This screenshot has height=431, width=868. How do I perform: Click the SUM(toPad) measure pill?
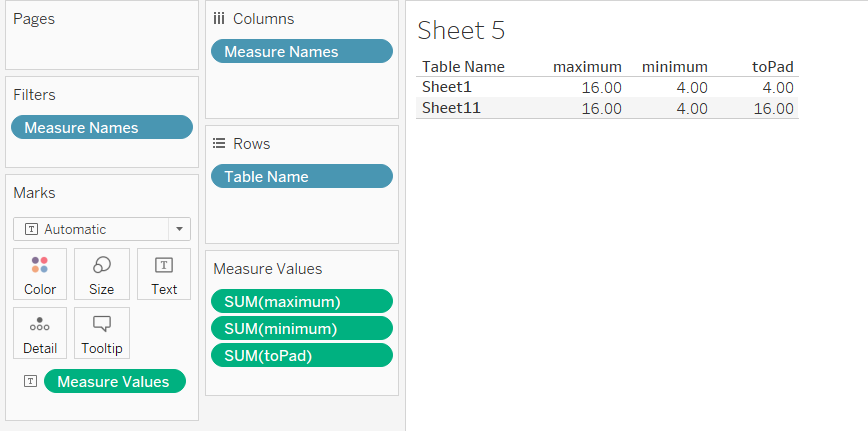[301, 355]
